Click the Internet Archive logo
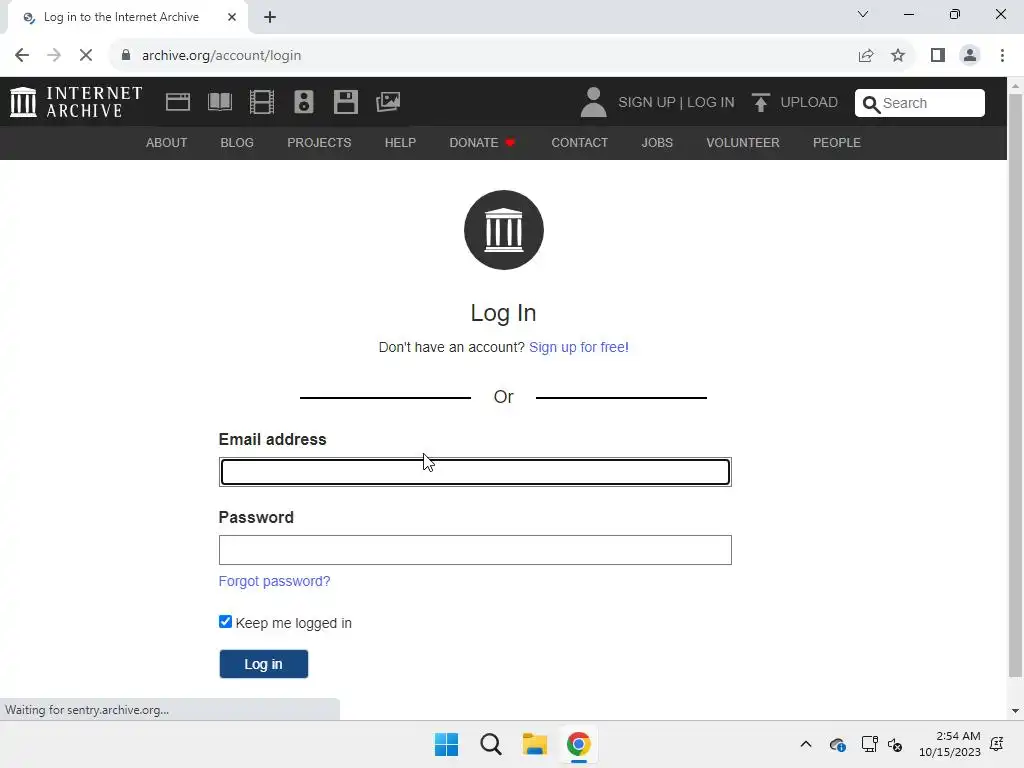This screenshot has width=1024, height=768. tap(76, 102)
